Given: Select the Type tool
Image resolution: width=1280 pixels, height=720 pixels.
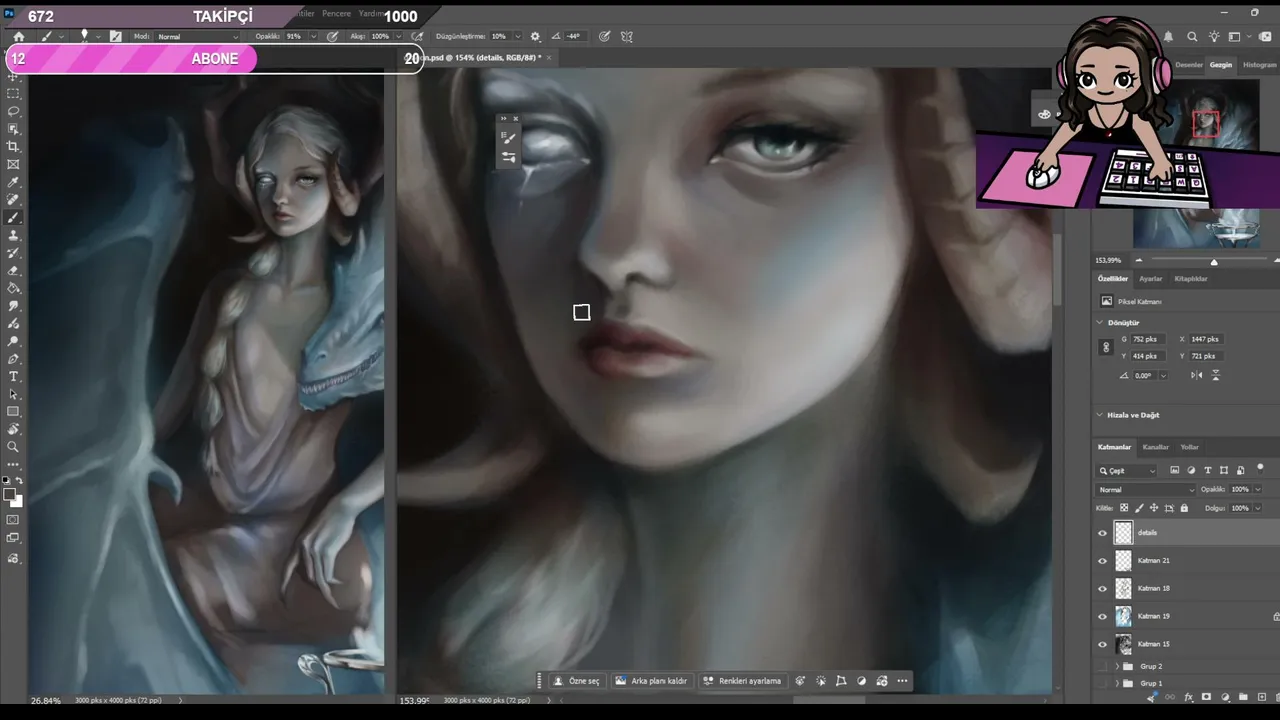Looking at the screenshot, I should click(x=13, y=377).
